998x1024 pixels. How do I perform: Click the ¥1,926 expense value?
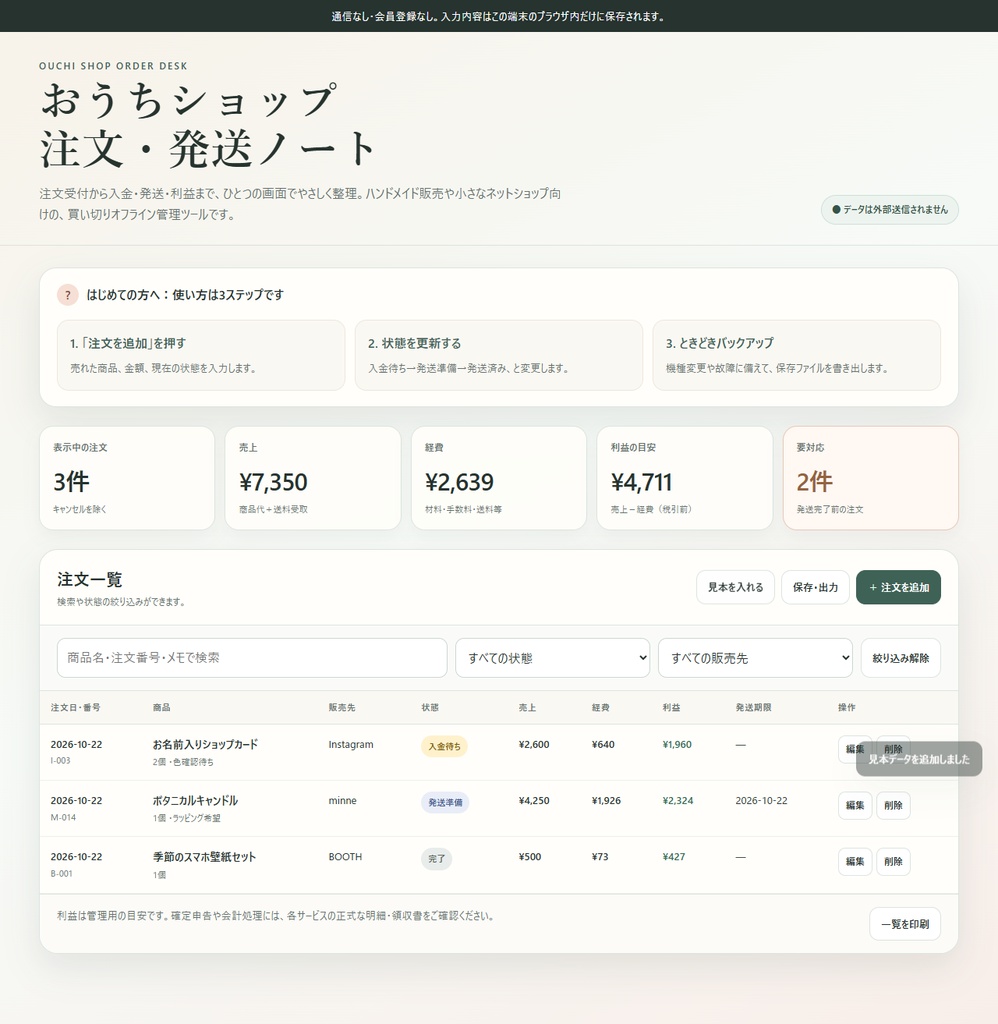coord(606,801)
